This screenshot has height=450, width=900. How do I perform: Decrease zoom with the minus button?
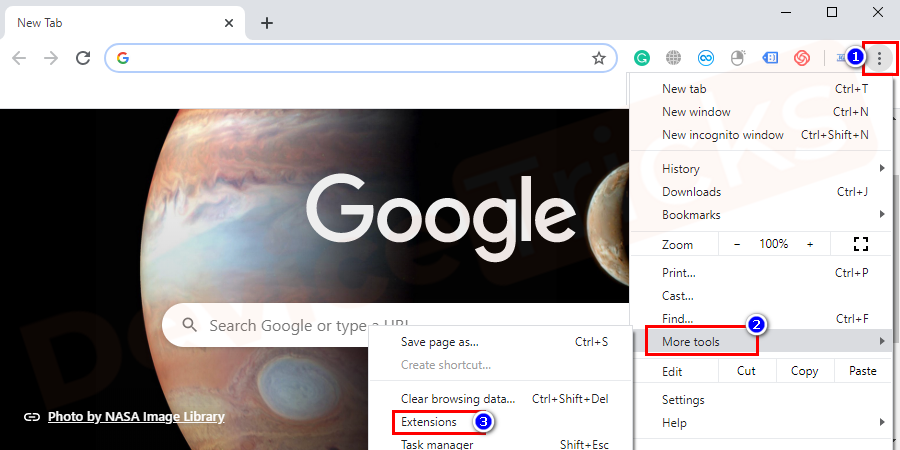tap(738, 244)
